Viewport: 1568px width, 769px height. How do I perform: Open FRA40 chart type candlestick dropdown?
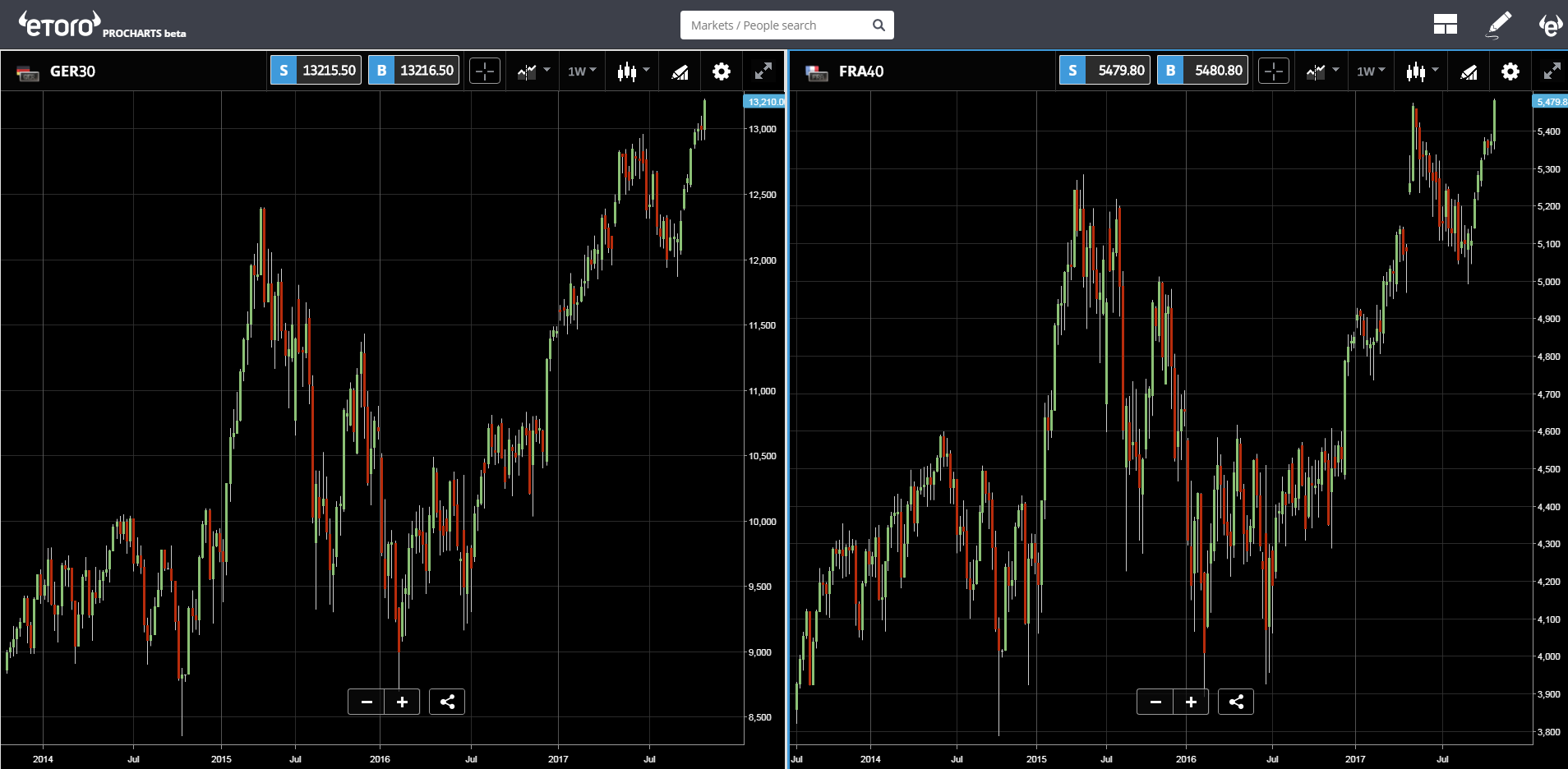point(1422,71)
